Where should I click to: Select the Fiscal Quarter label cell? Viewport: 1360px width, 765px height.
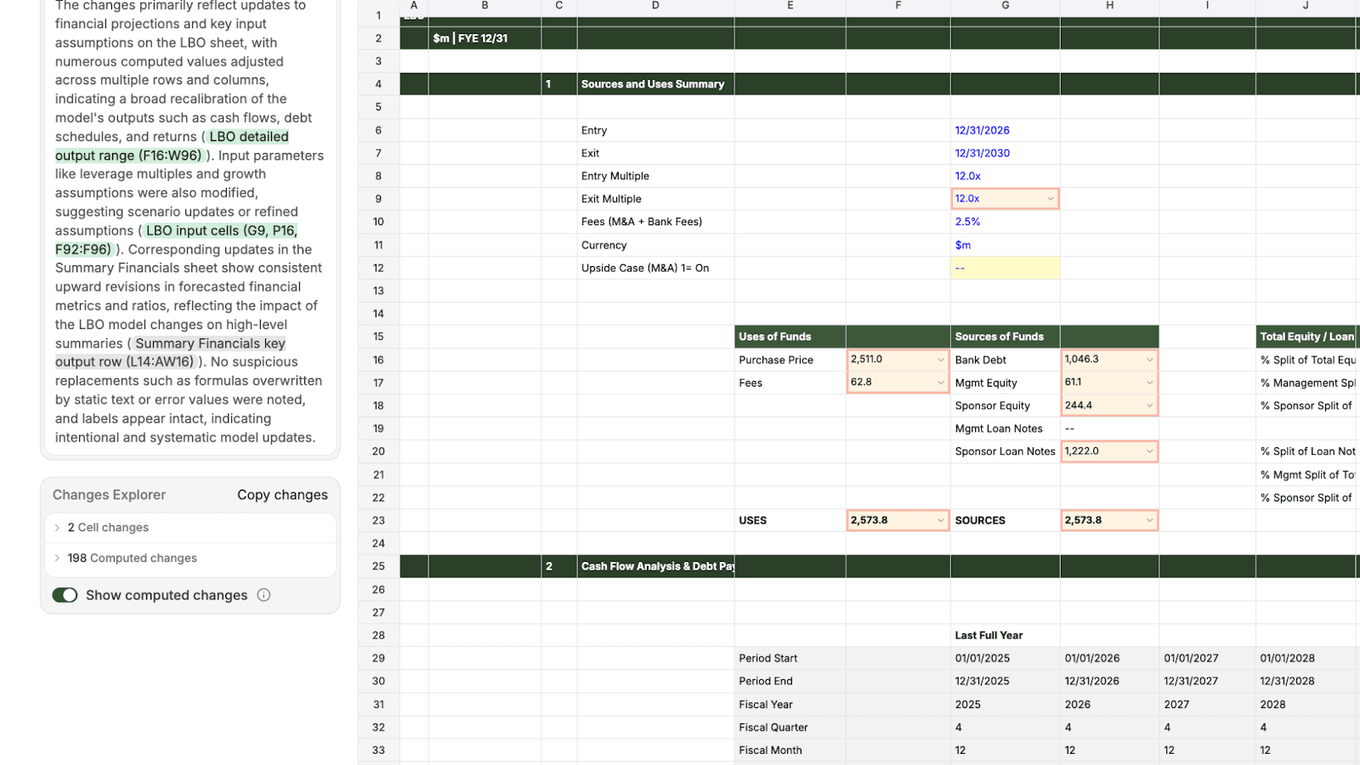pos(790,727)
